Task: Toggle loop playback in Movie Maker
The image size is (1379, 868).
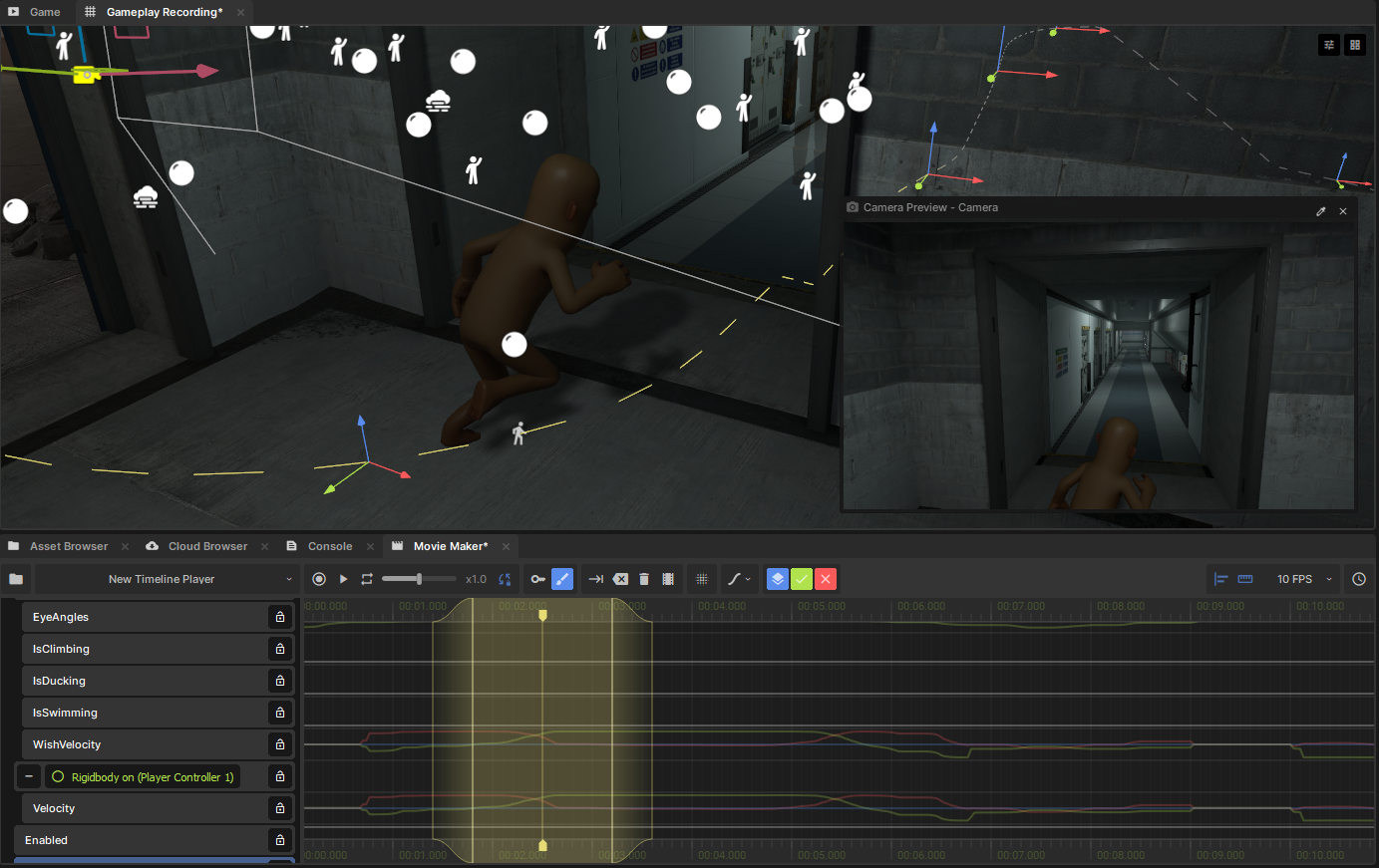Action: coord(367,579)
